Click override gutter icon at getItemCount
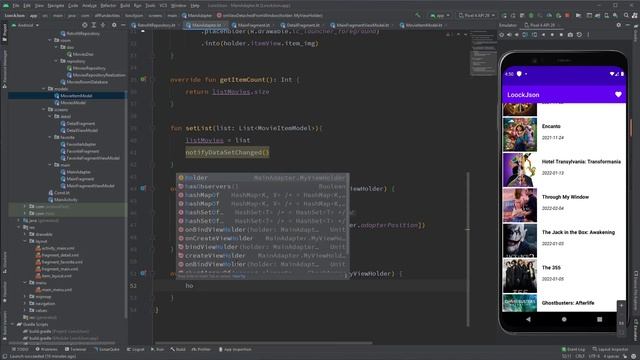The height and width of the screenshot is (360, 640). point(143,79)
